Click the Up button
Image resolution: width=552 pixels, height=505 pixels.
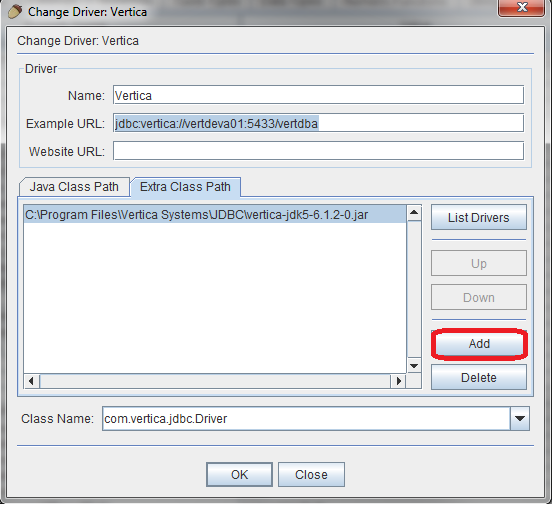[479, 263]
